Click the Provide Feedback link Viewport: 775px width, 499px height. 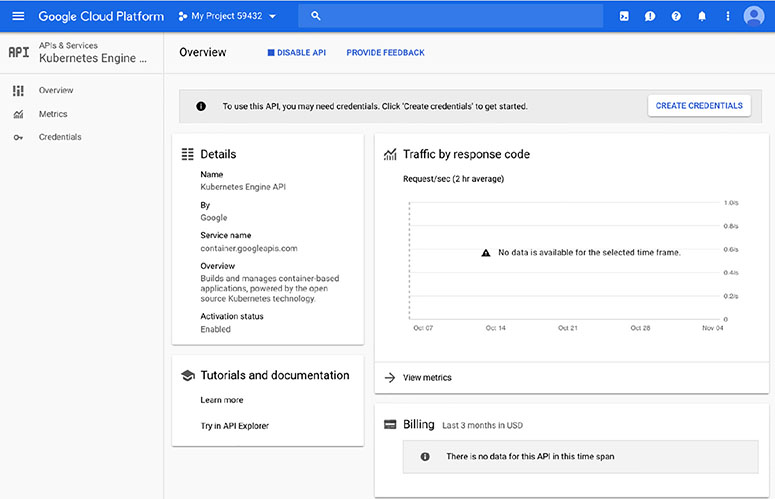385,52
